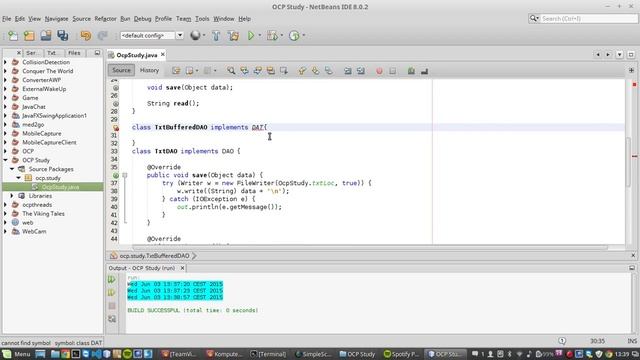Viewport: 640px width, 360px height.
Task: Close the OcpStudy.java tab
Action: 163,54
